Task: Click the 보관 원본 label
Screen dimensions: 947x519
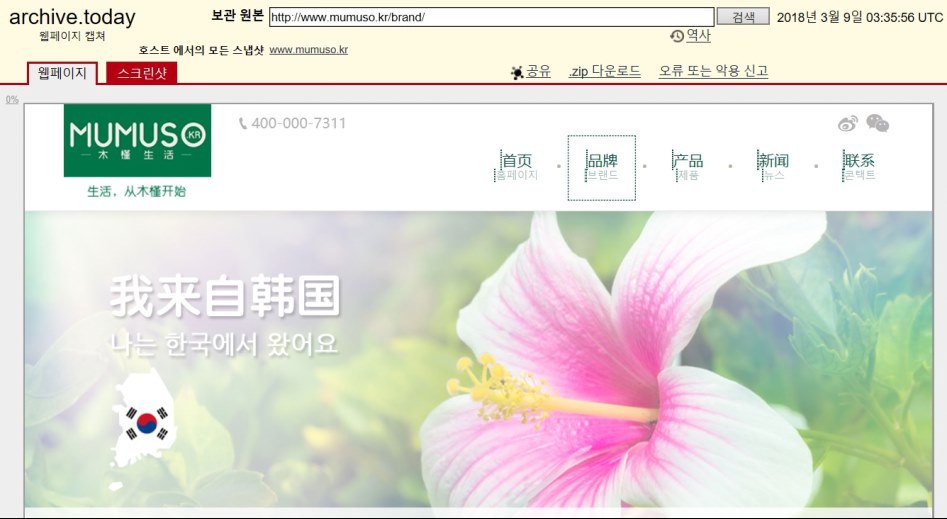Action: 237,16
